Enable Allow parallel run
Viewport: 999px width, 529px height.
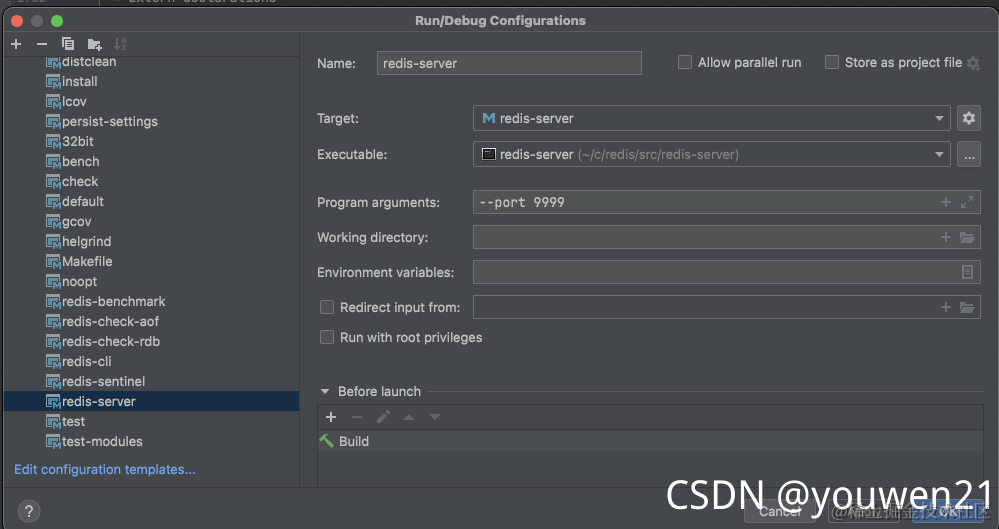tap(685, 62)
